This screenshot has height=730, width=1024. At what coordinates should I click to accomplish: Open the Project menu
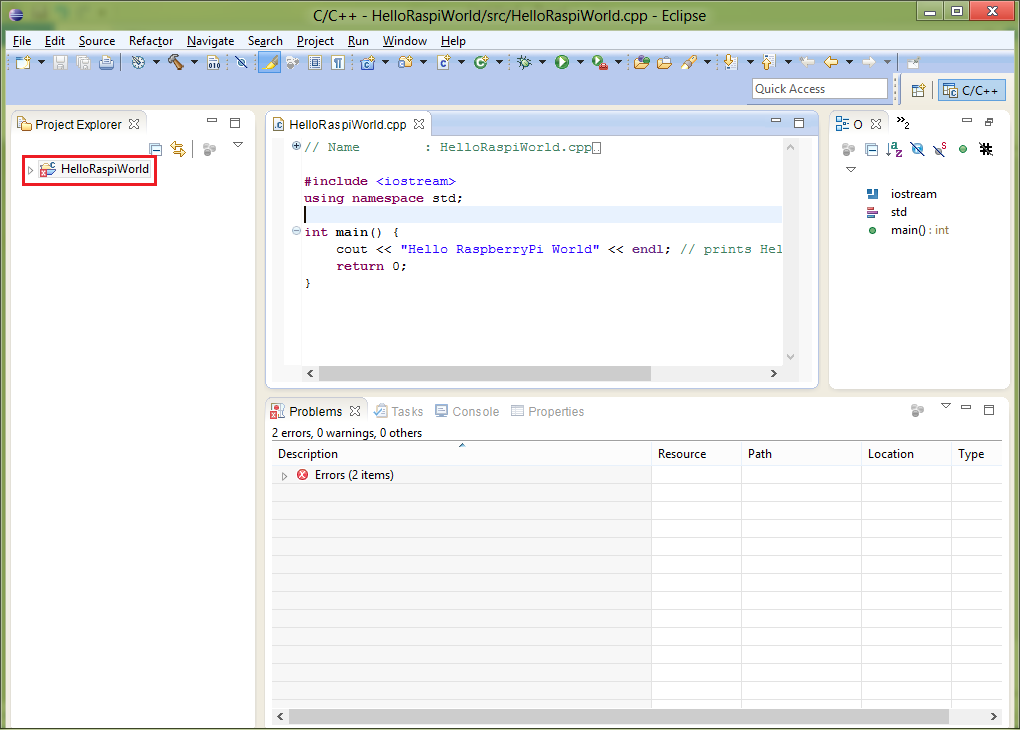(315, 41)
